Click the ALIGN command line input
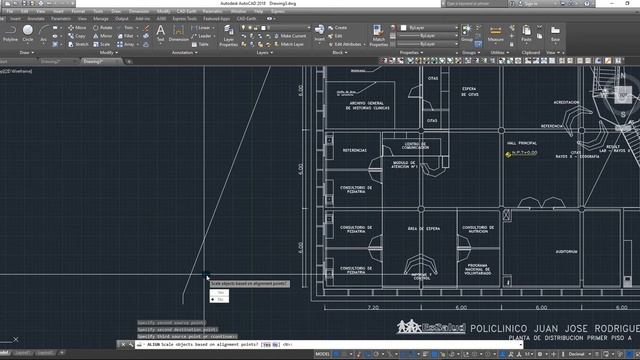The width and height of the screenshot is (640, 360). coord(329,344)
